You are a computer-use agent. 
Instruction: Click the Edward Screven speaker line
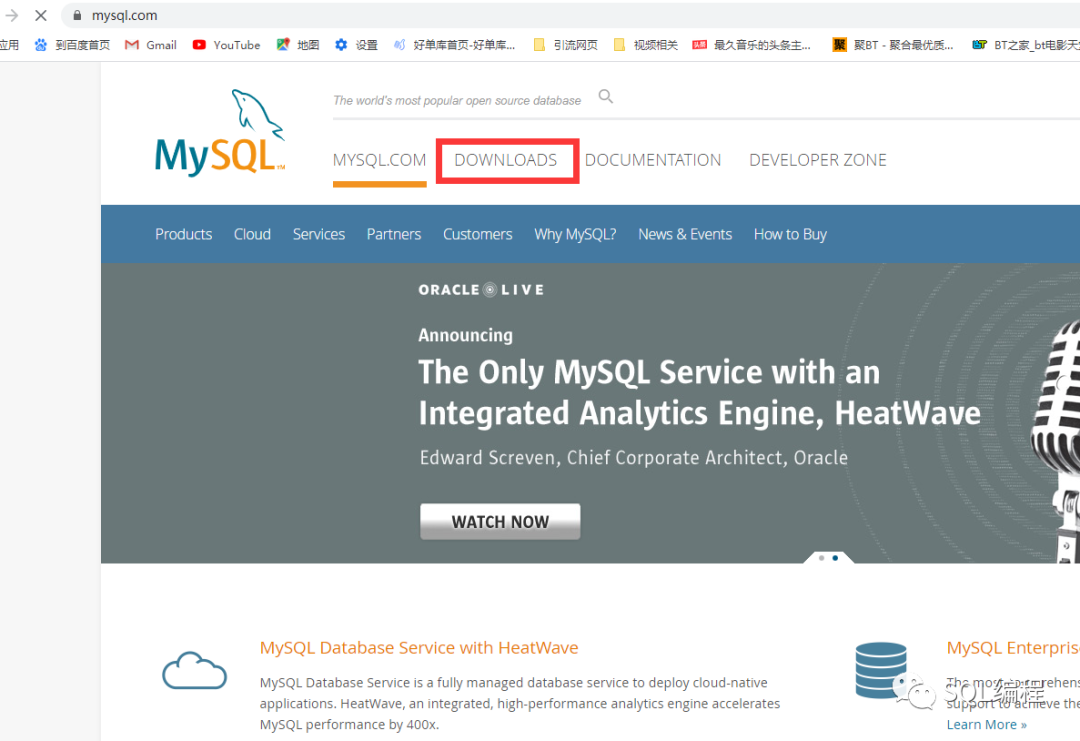pyautogui.click(x=634, y=458)
